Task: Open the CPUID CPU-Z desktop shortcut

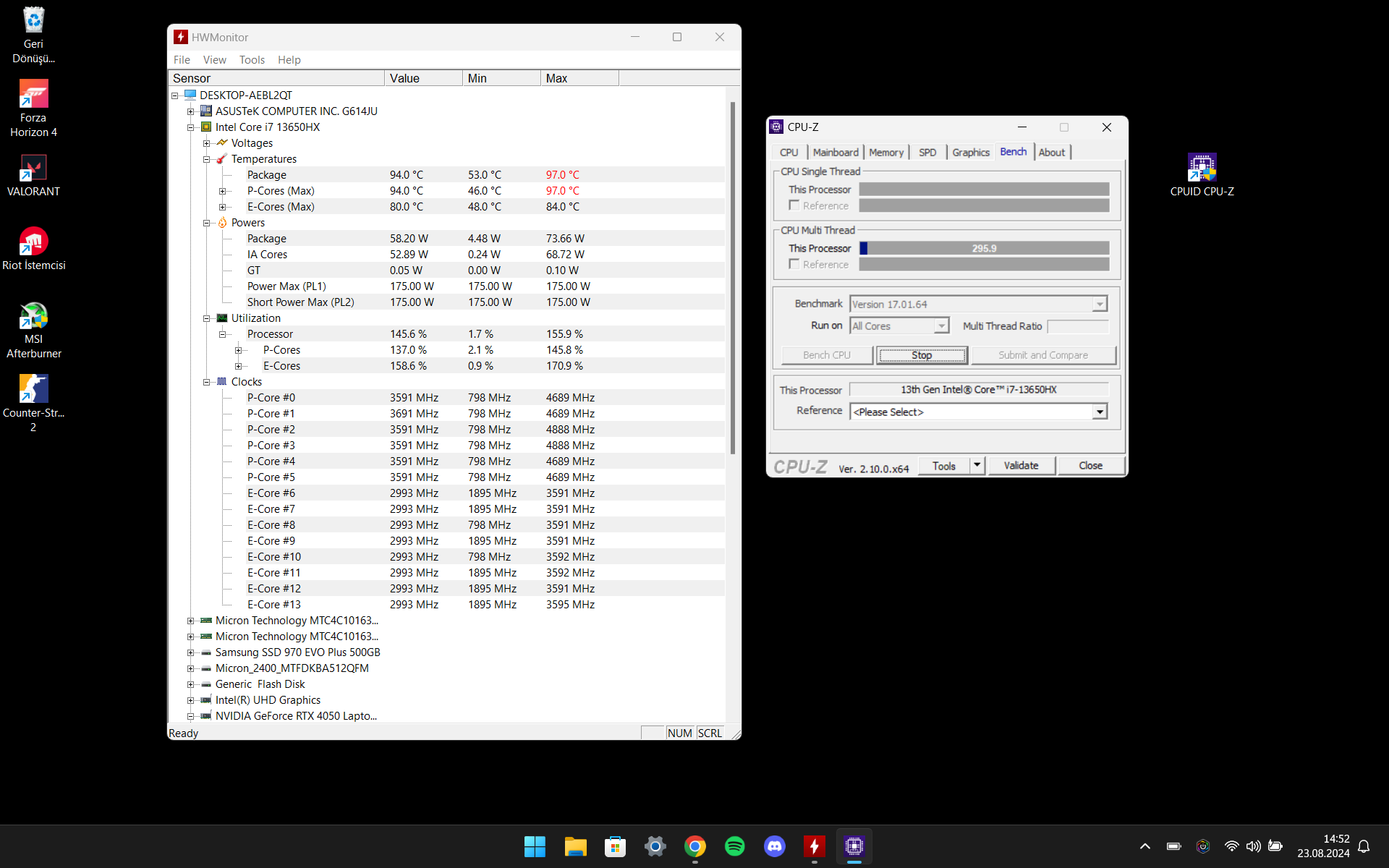Action: (1202, 169)
